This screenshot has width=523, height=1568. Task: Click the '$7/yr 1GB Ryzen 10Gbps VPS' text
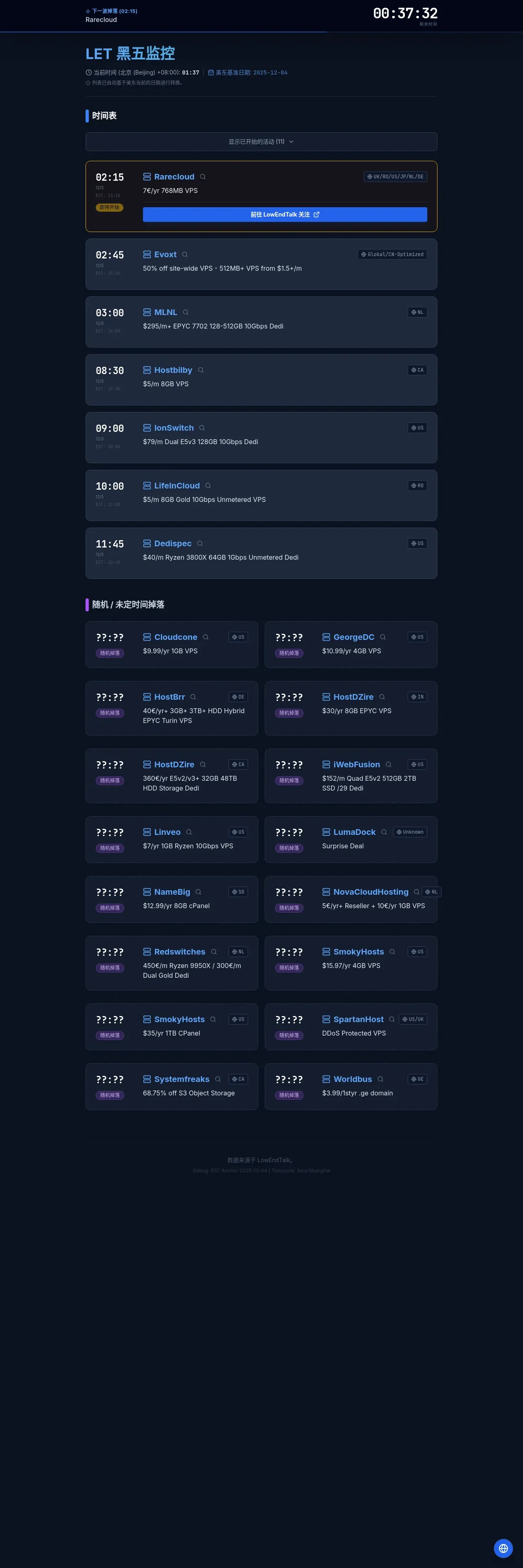pos(188,846)
